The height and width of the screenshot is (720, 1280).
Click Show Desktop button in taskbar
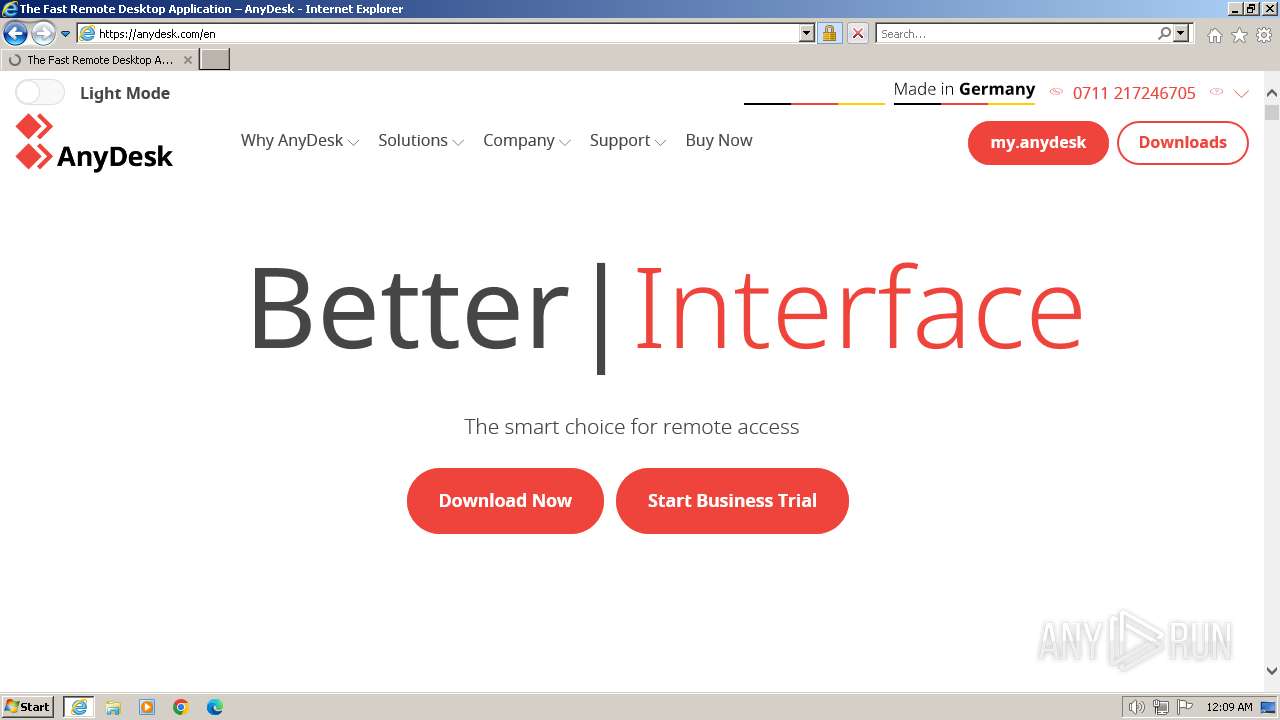1269,707
